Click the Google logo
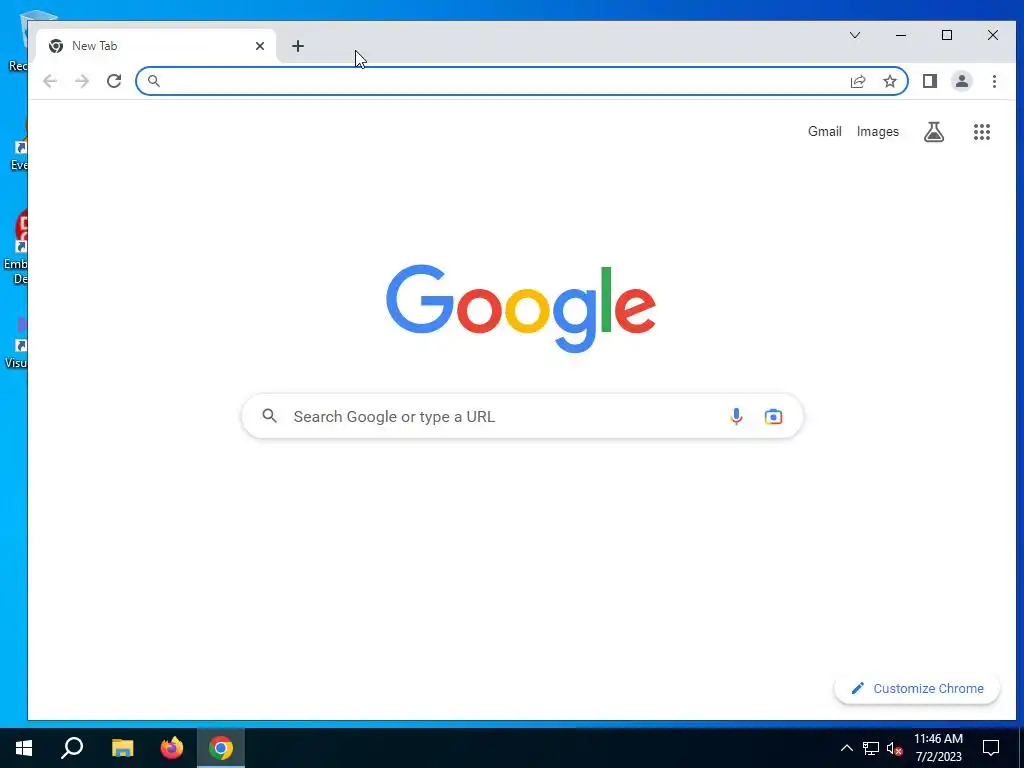This screenshot has height=768, width=1024. click(521, 308)
